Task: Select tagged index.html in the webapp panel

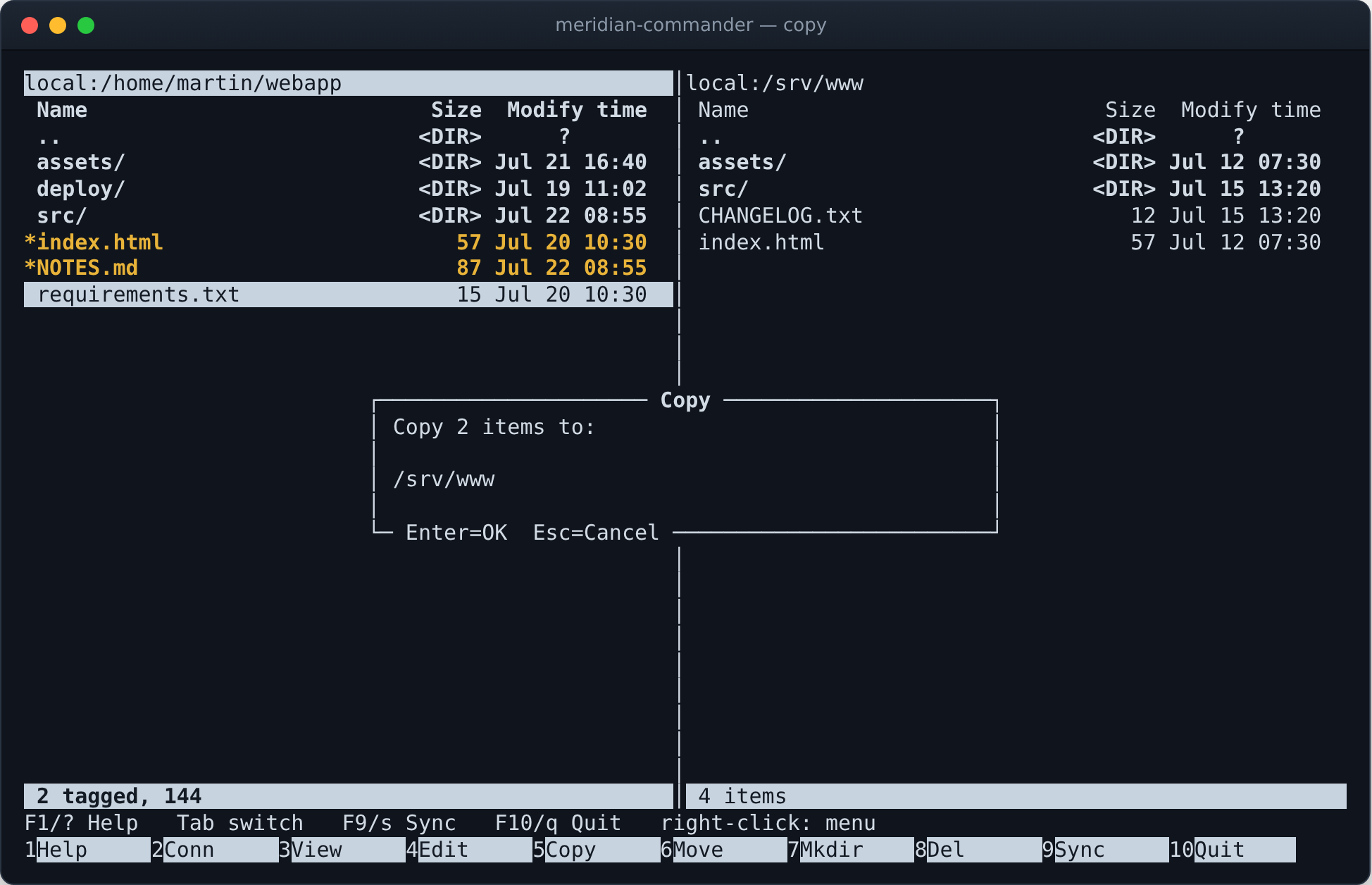Action: 349,242
